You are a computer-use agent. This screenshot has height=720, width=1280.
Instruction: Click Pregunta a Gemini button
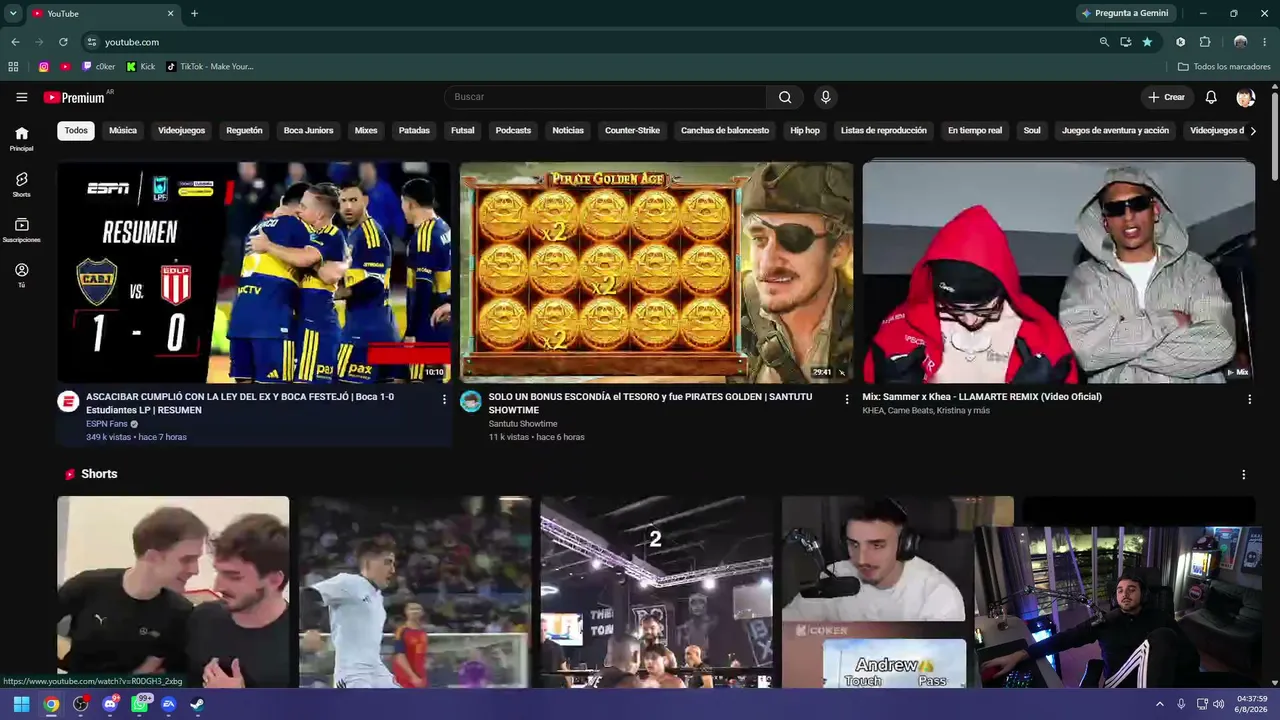[x=1124, y=13]
